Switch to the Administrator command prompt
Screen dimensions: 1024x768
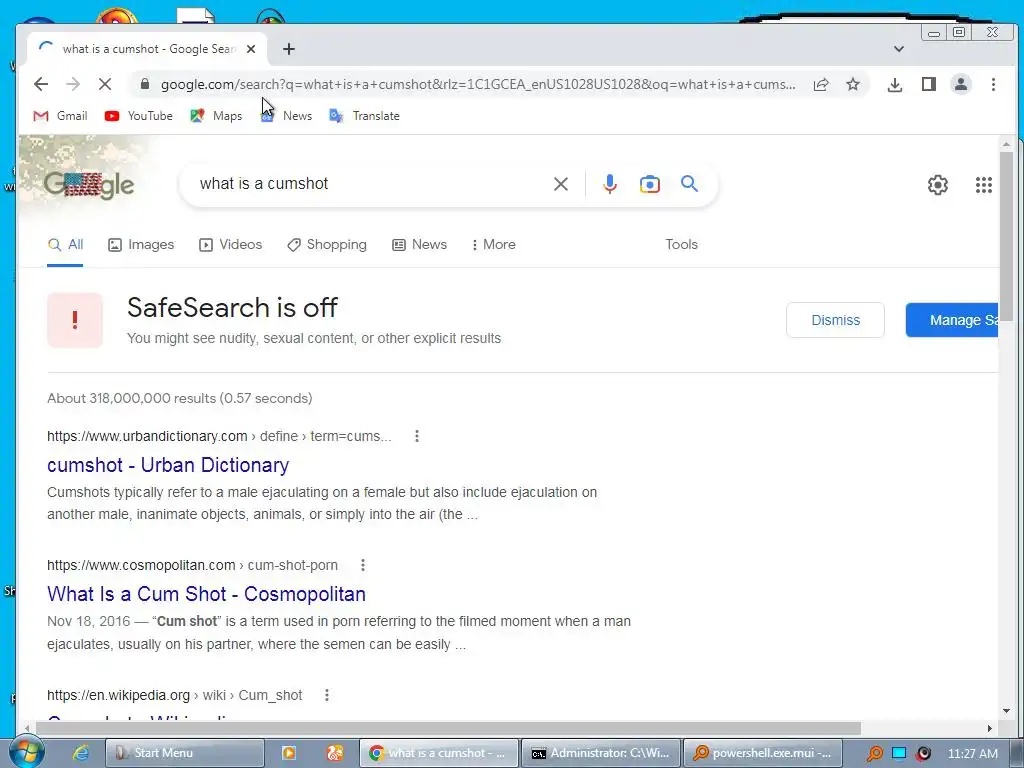click(x=601, y=753)
